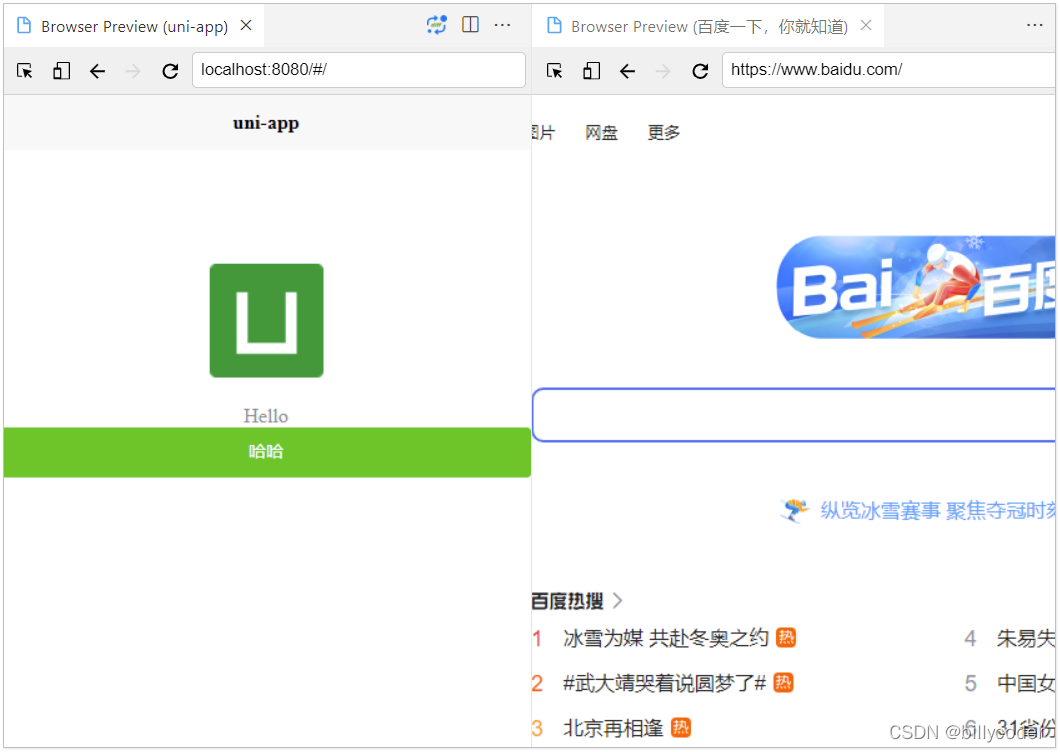
Task: Click inspect element icon in uni-app preview
Action: [25, 70]
